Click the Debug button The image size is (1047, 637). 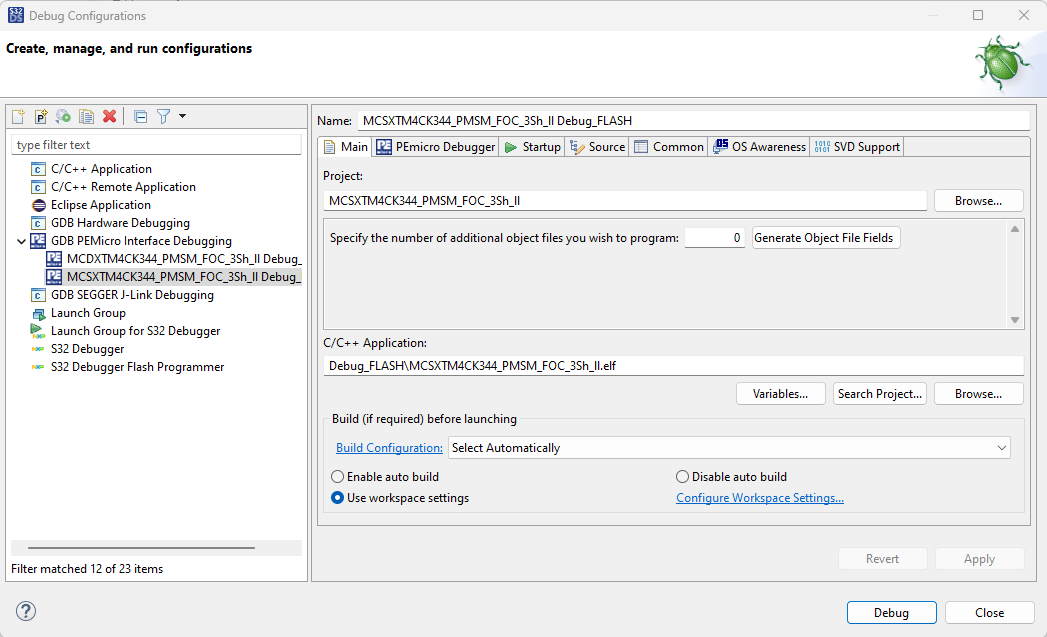pyautogui.click(x=891, y=613)
